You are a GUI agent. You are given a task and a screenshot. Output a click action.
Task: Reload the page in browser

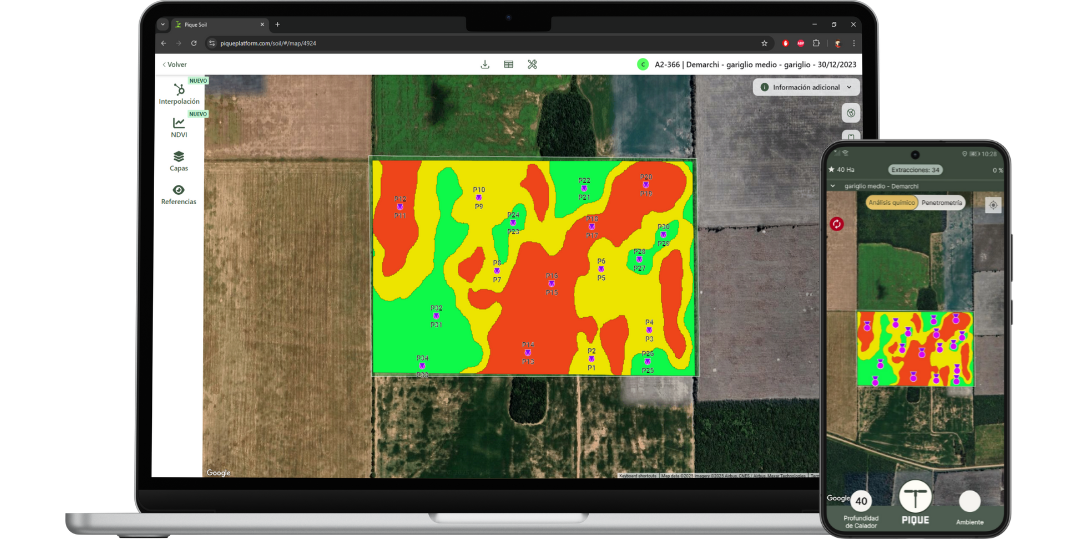coord(194,43)
